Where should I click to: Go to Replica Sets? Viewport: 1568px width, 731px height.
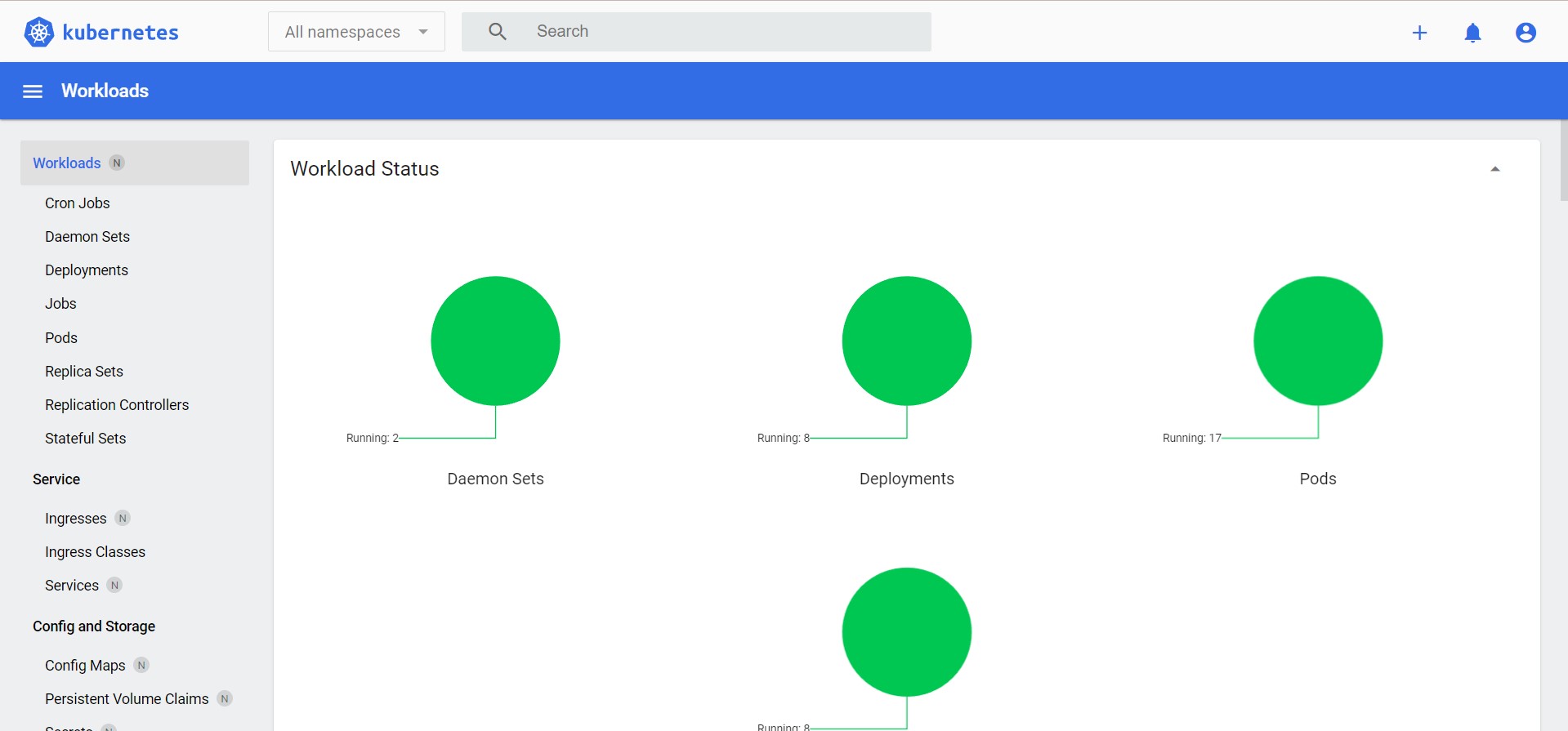point(84,371)
